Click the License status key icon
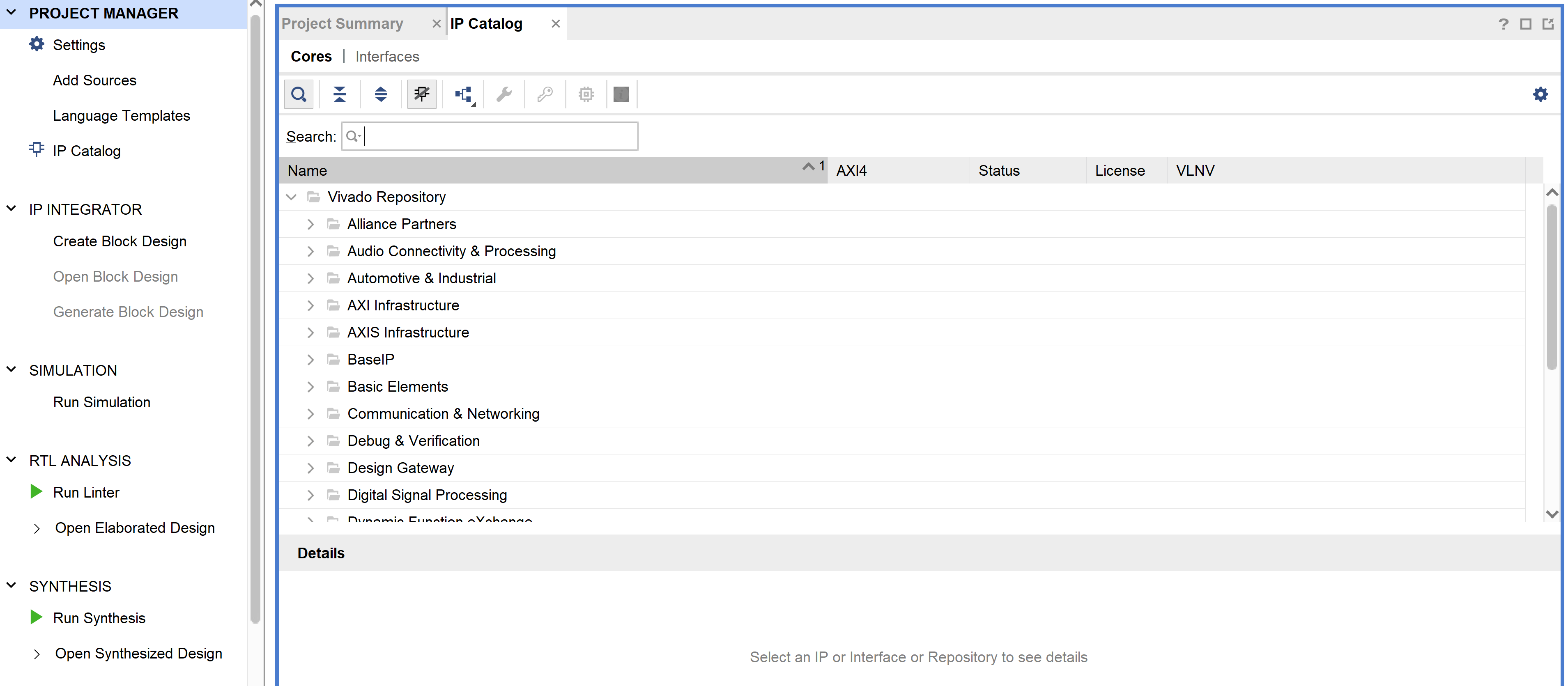 coord(545,94)
